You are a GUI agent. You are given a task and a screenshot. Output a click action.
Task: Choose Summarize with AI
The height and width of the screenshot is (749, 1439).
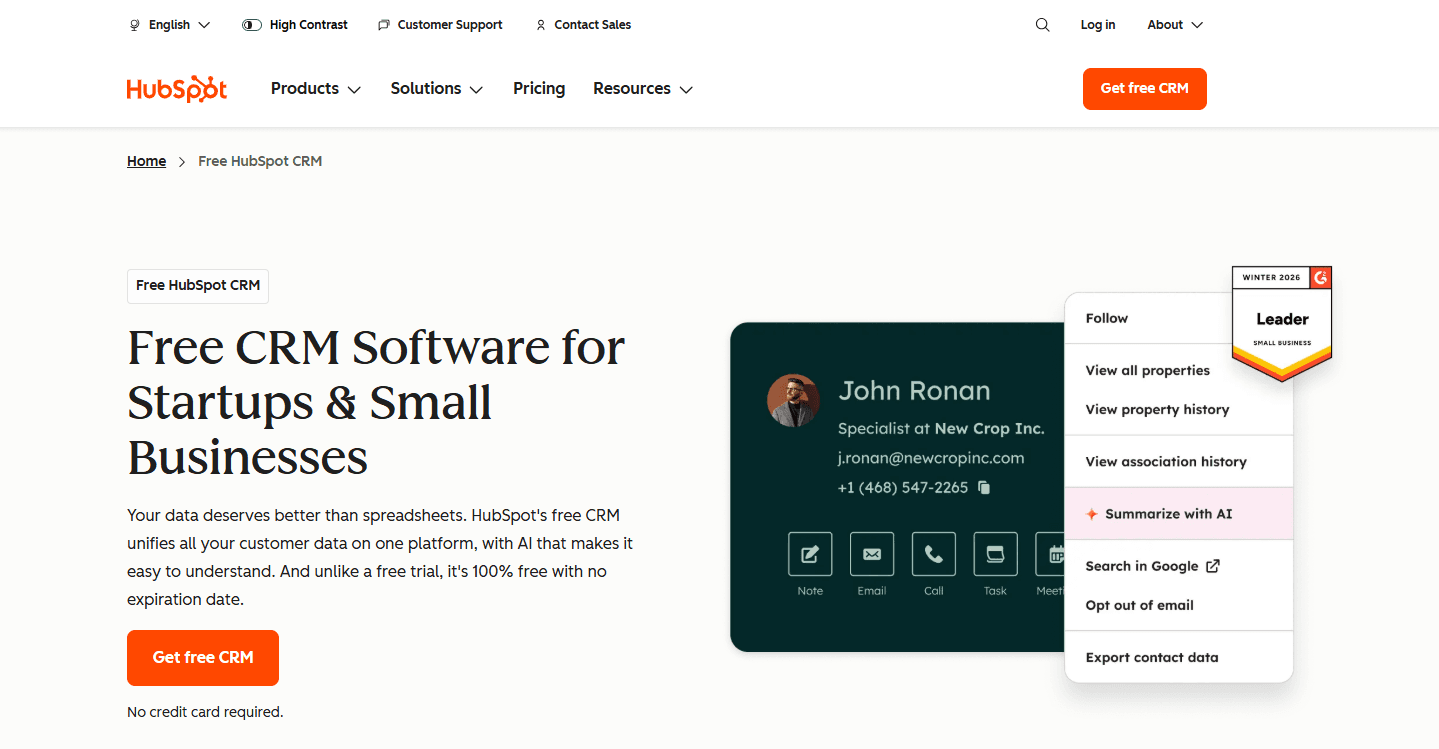(1179, 514)
